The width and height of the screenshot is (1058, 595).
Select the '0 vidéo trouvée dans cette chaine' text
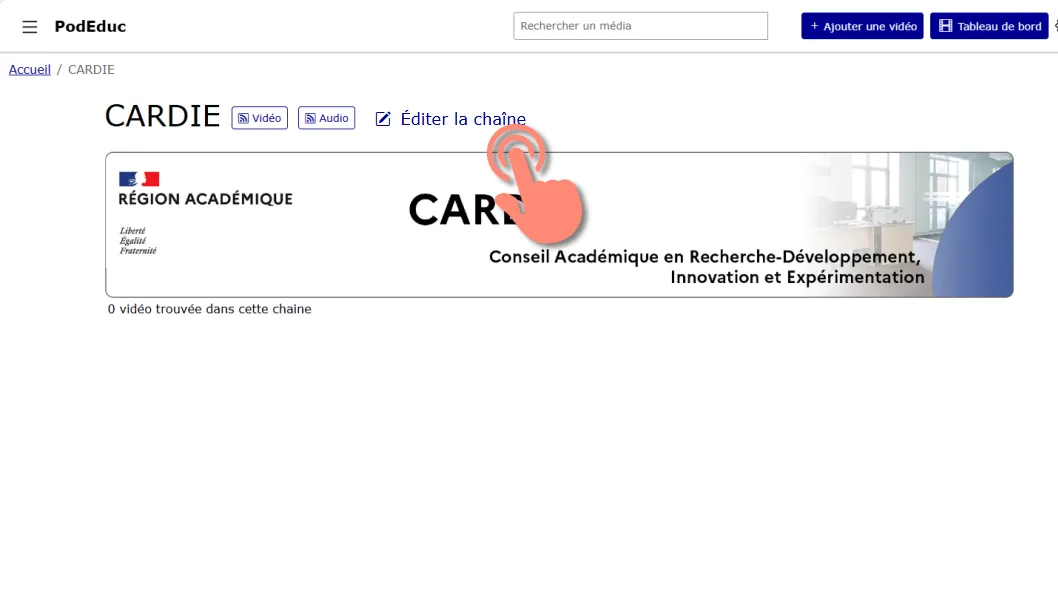[x=210, y=309]
